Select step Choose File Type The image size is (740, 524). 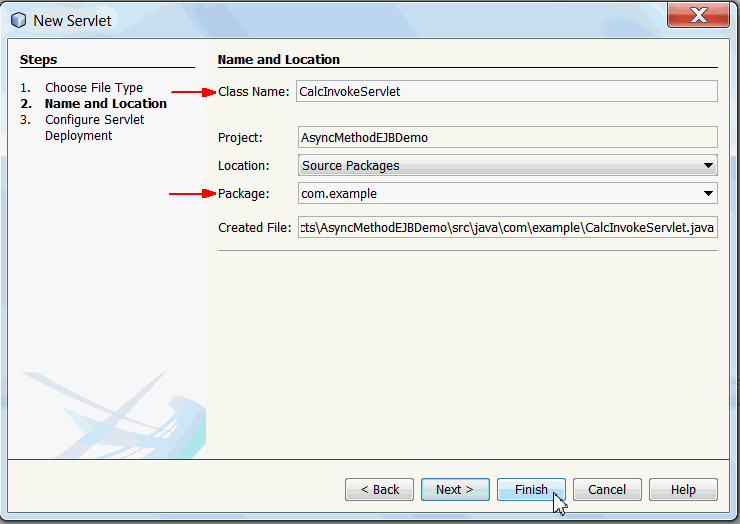tap(94, 88)
